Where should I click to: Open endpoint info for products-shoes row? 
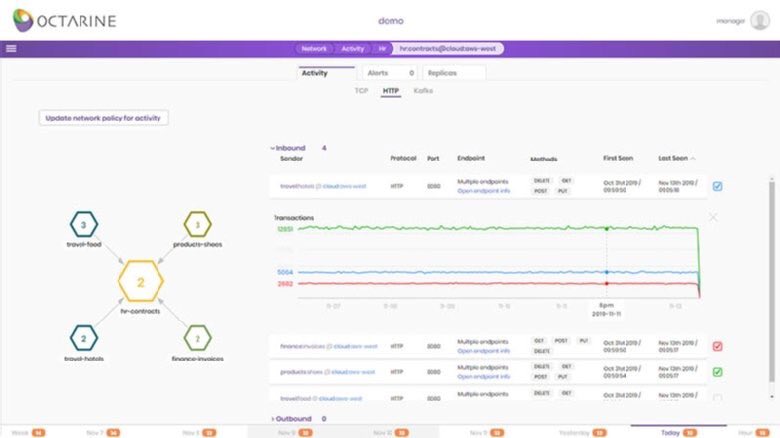[484, 377]
